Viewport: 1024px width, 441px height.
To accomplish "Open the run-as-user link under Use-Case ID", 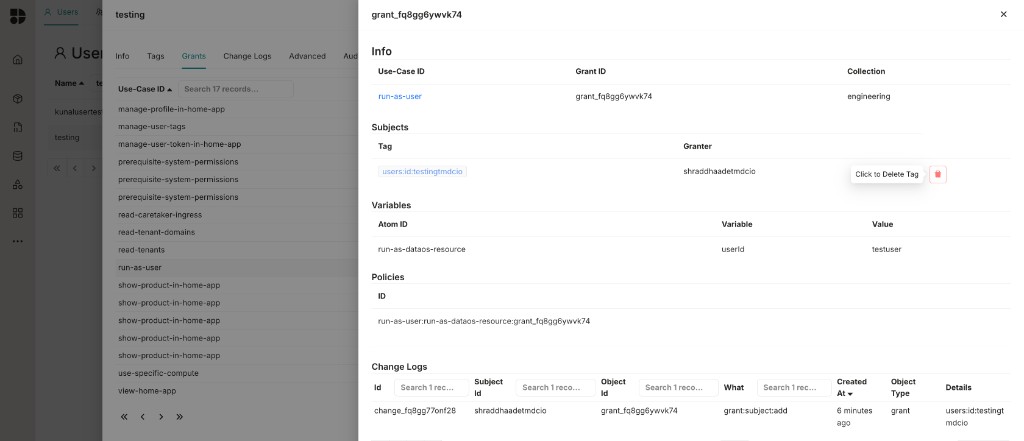I will coord(400,97).
